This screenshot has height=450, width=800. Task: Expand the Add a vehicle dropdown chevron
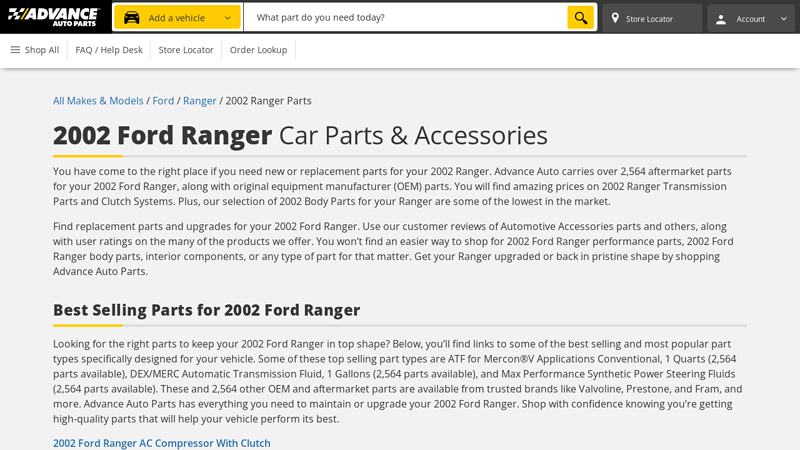click(228, 18)
